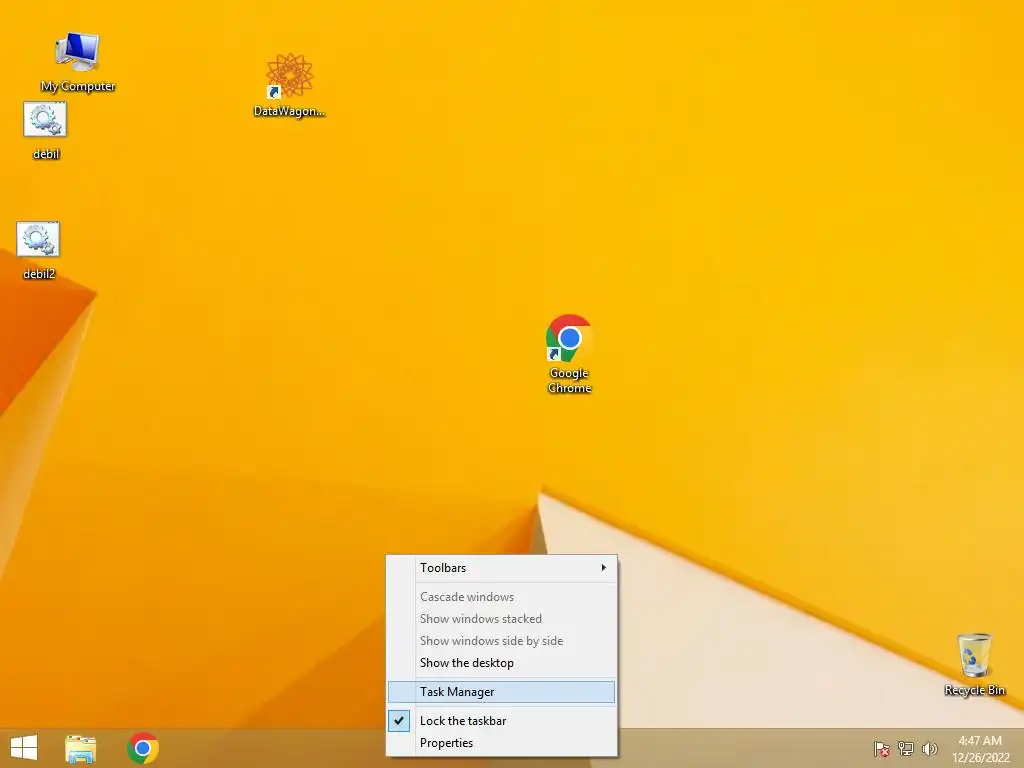The height and width of the screenshot is (768, 1024).
Task: Click Show windows stacked entry
Action: 502,618
